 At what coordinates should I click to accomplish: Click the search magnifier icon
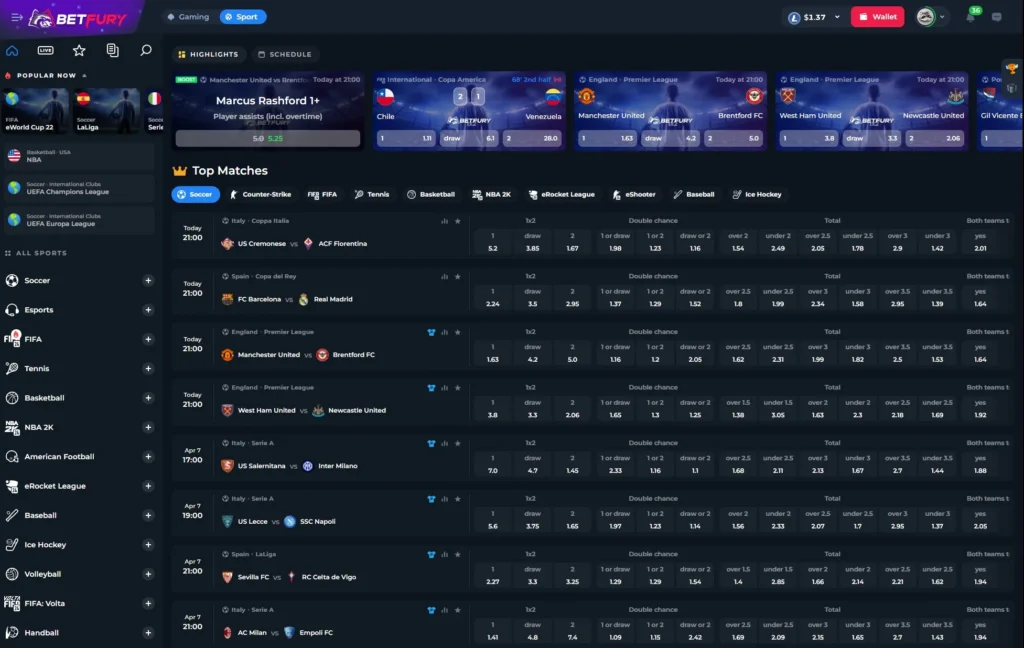tap(146, 50)
